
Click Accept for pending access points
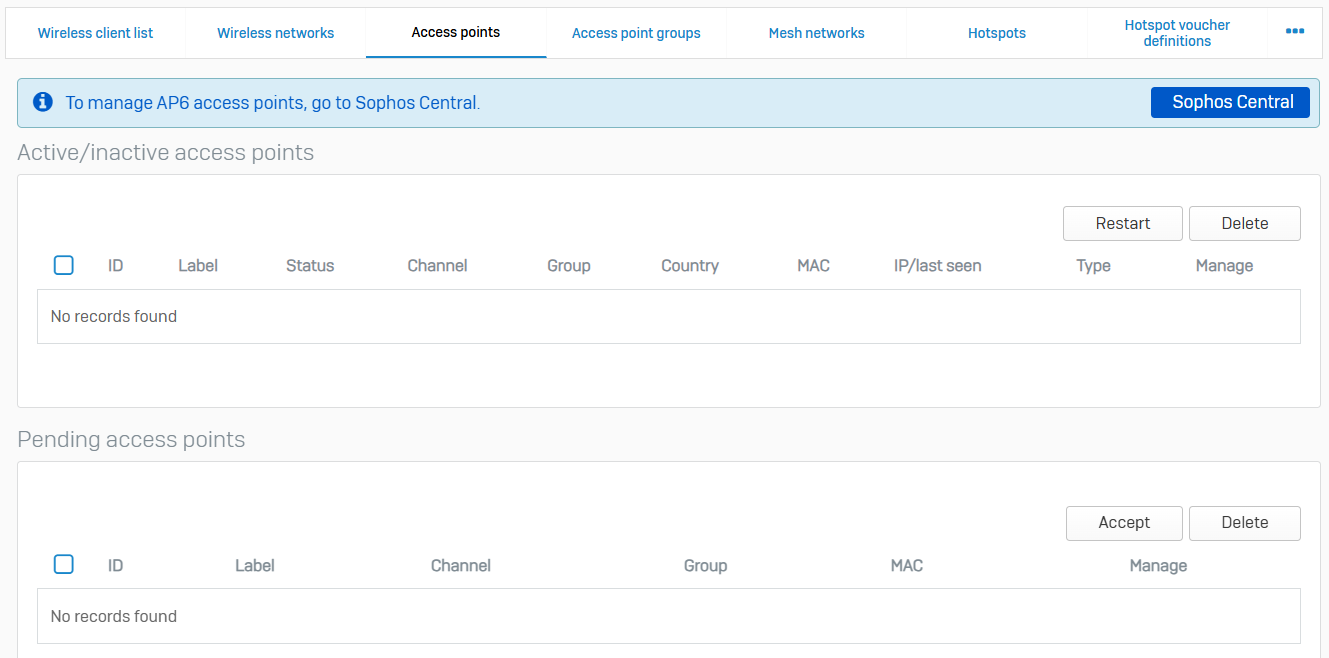click(1124, 523)
